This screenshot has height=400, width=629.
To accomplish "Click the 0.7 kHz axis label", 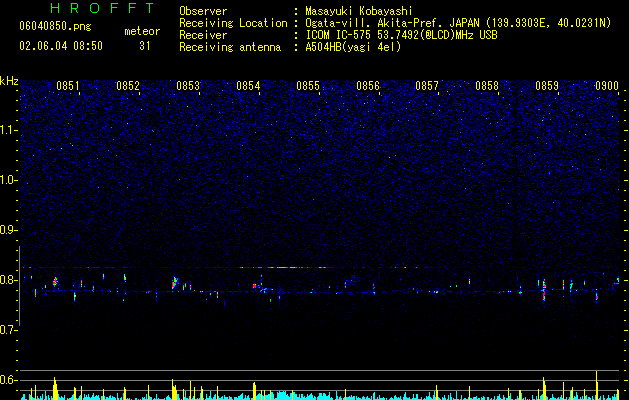I will (x=9, y=330).
